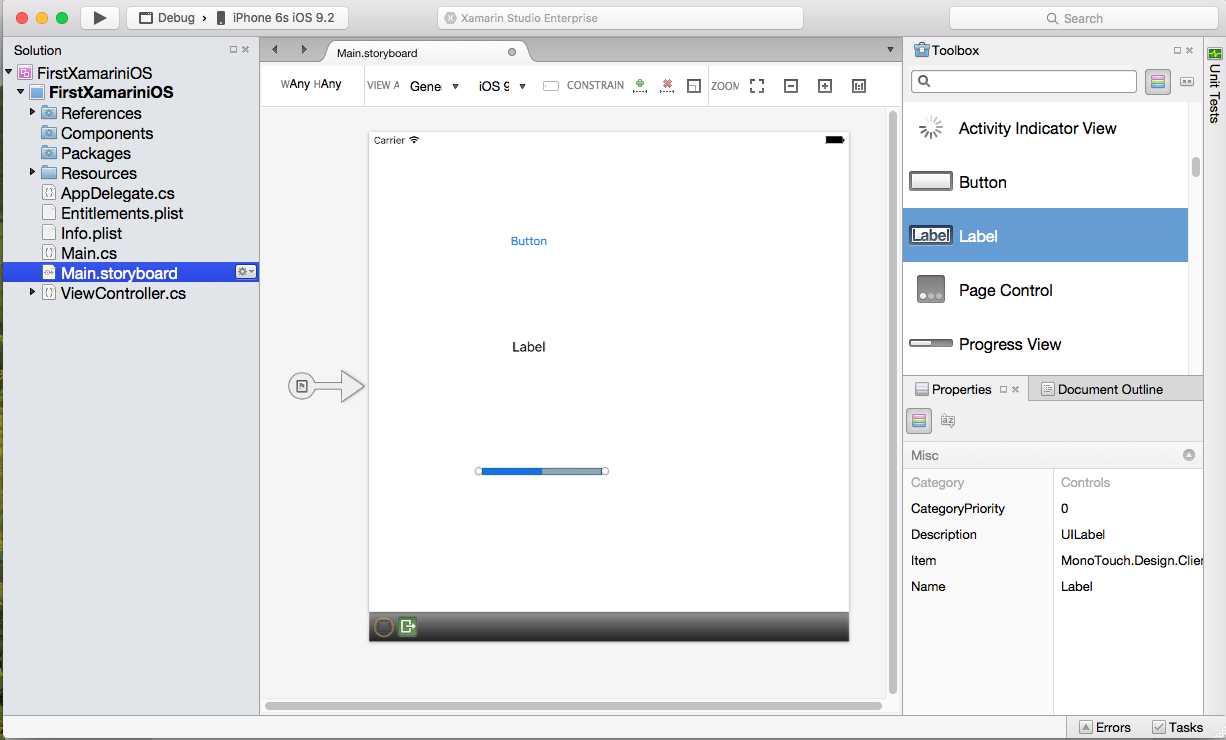Image resolution: width=1226 pixels, height=740 pixels.
Task: Click the progress view on the canvas
Action: point(542,471)
